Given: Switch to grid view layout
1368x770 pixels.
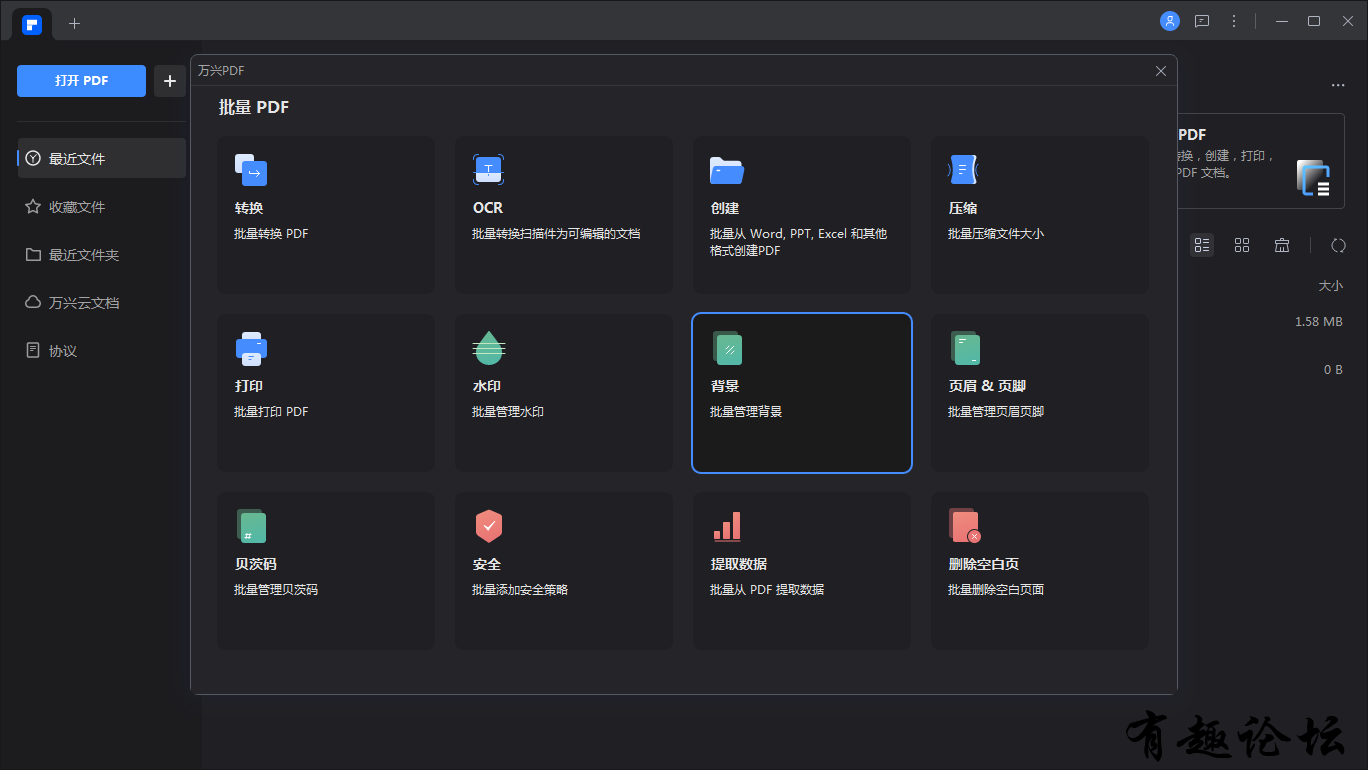Looking at the screenshot, I should pyautogui.click(x=1242, y=245).
